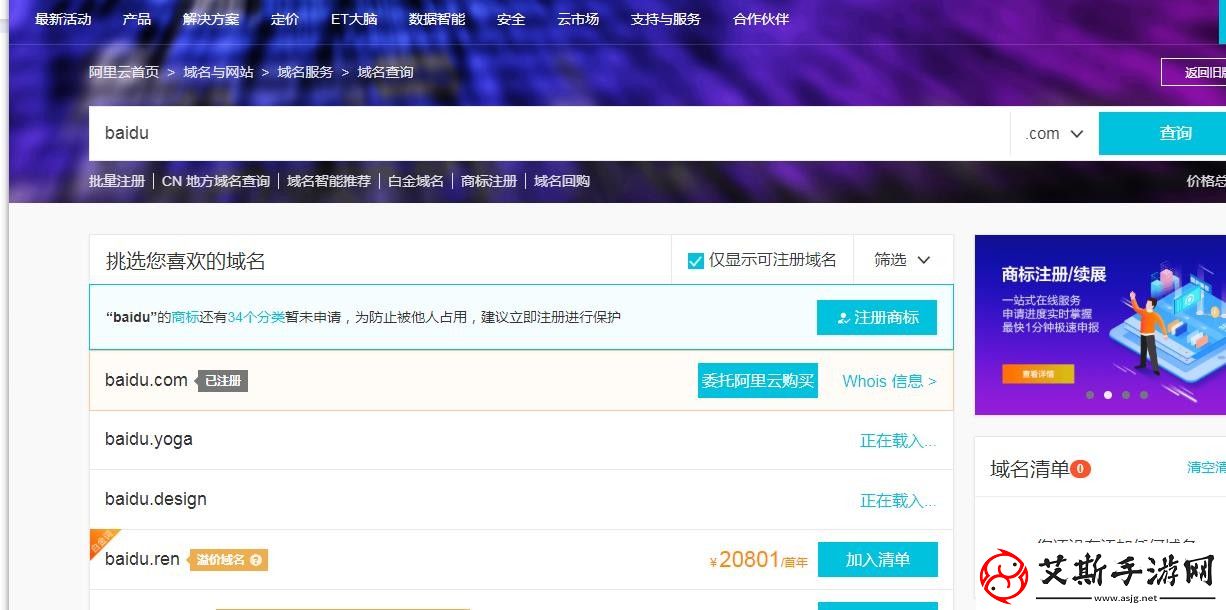Open the 安全 menu item

(x=511, y=19)
